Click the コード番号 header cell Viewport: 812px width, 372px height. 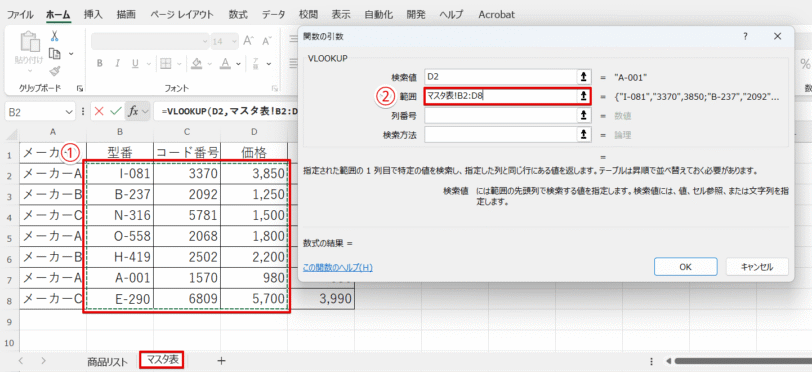pyautogui.click(x=187, y=152)
